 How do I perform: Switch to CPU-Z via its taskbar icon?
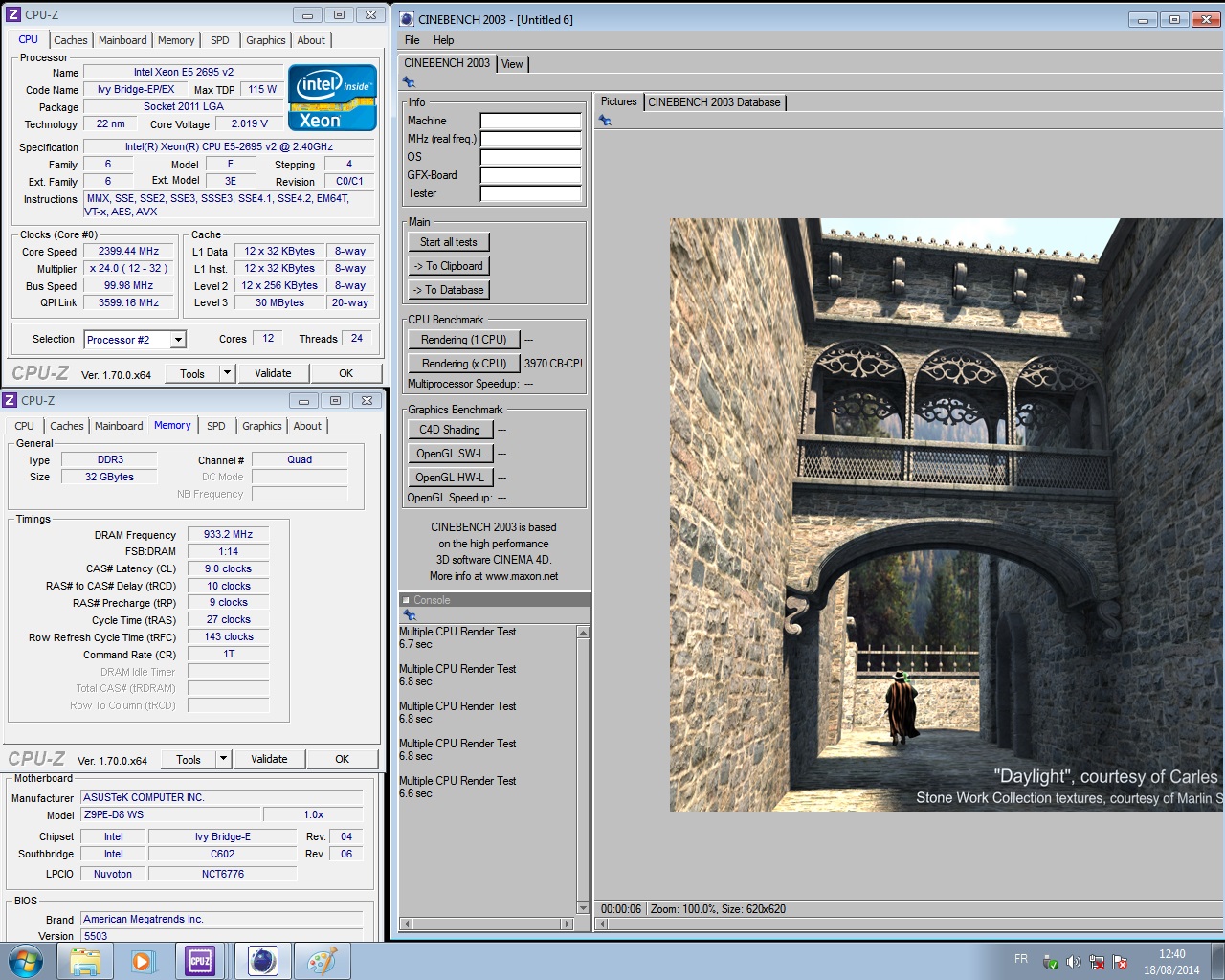click(x=200, y=961)
